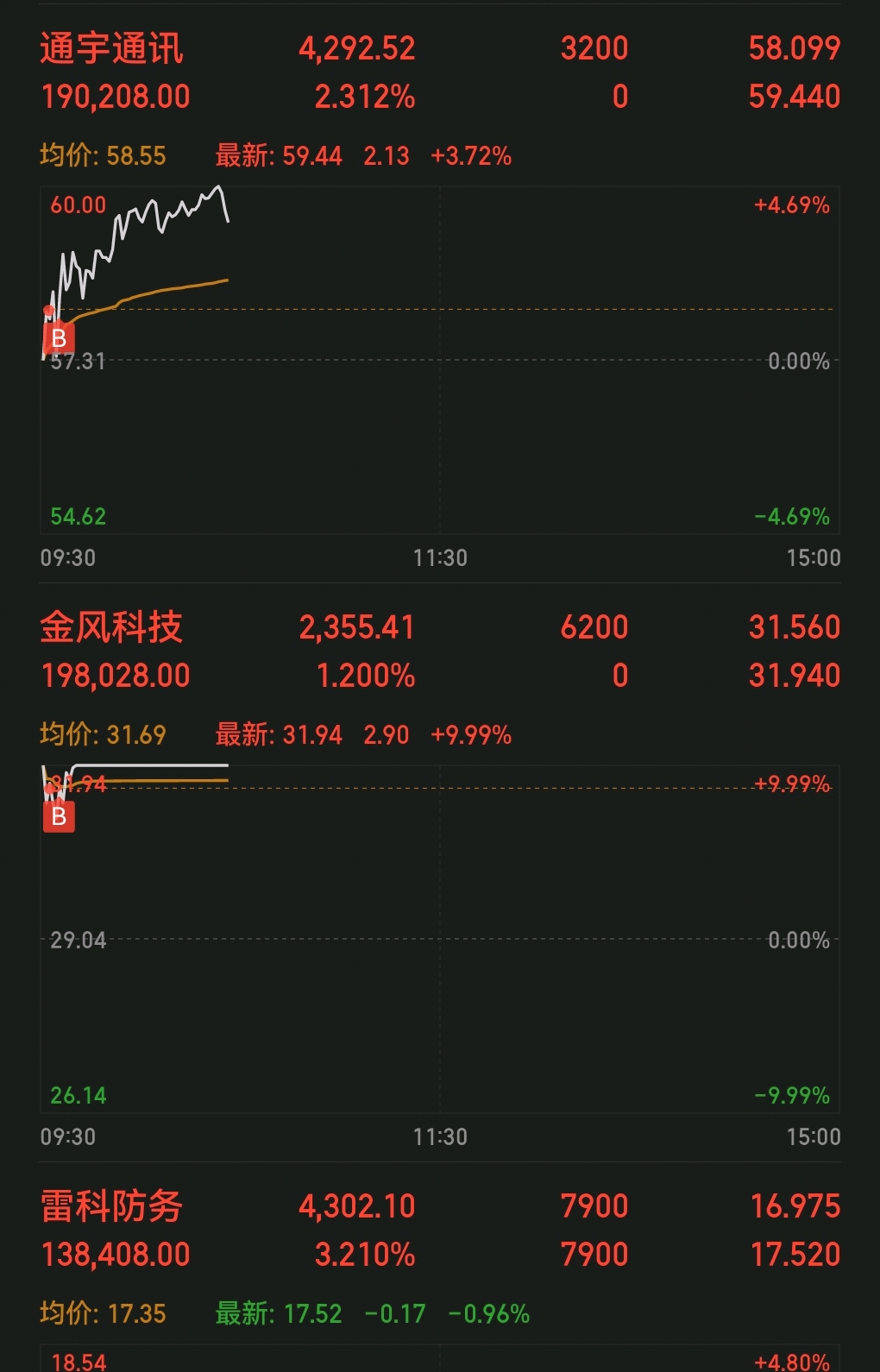The image size is (880, 1372).
Task: Click the B buy marker on 通宇通讯 chart
Action: tap(59, 338)
